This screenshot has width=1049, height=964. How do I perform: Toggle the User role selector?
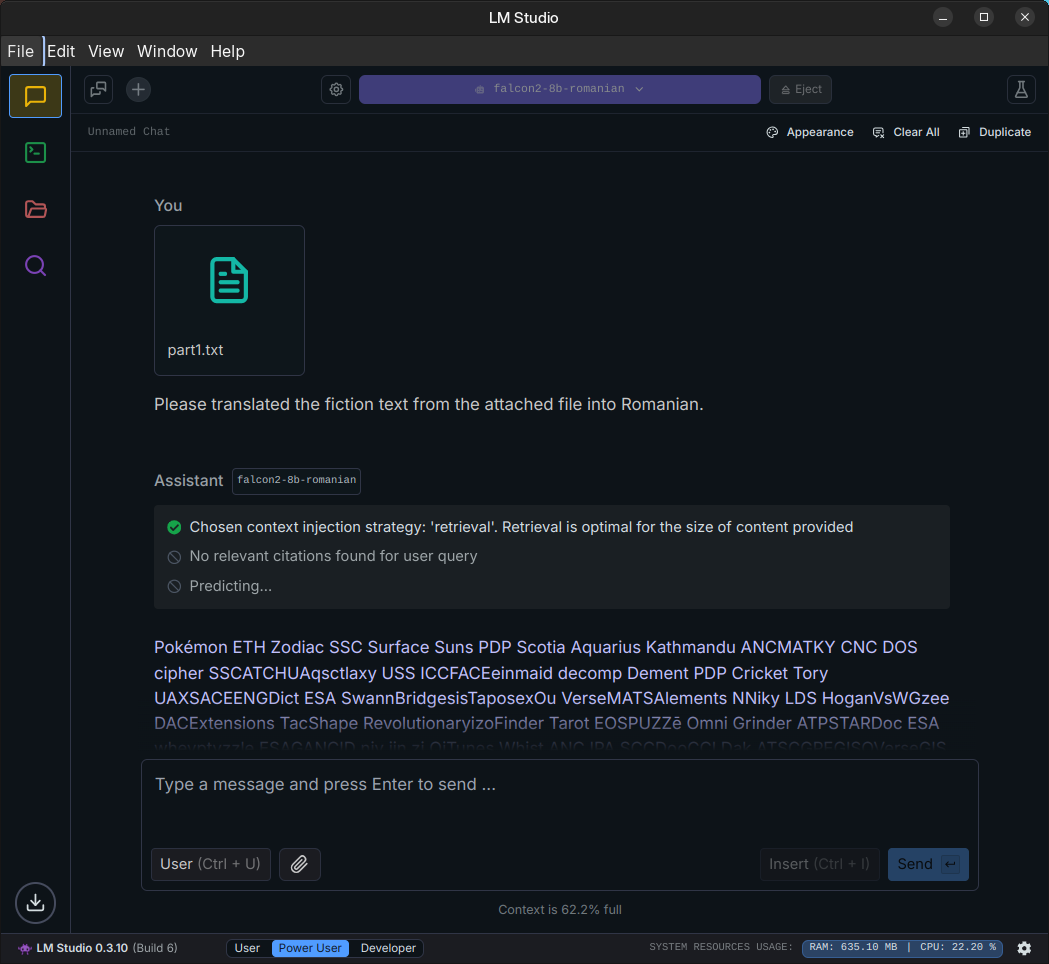pos(210,864)
